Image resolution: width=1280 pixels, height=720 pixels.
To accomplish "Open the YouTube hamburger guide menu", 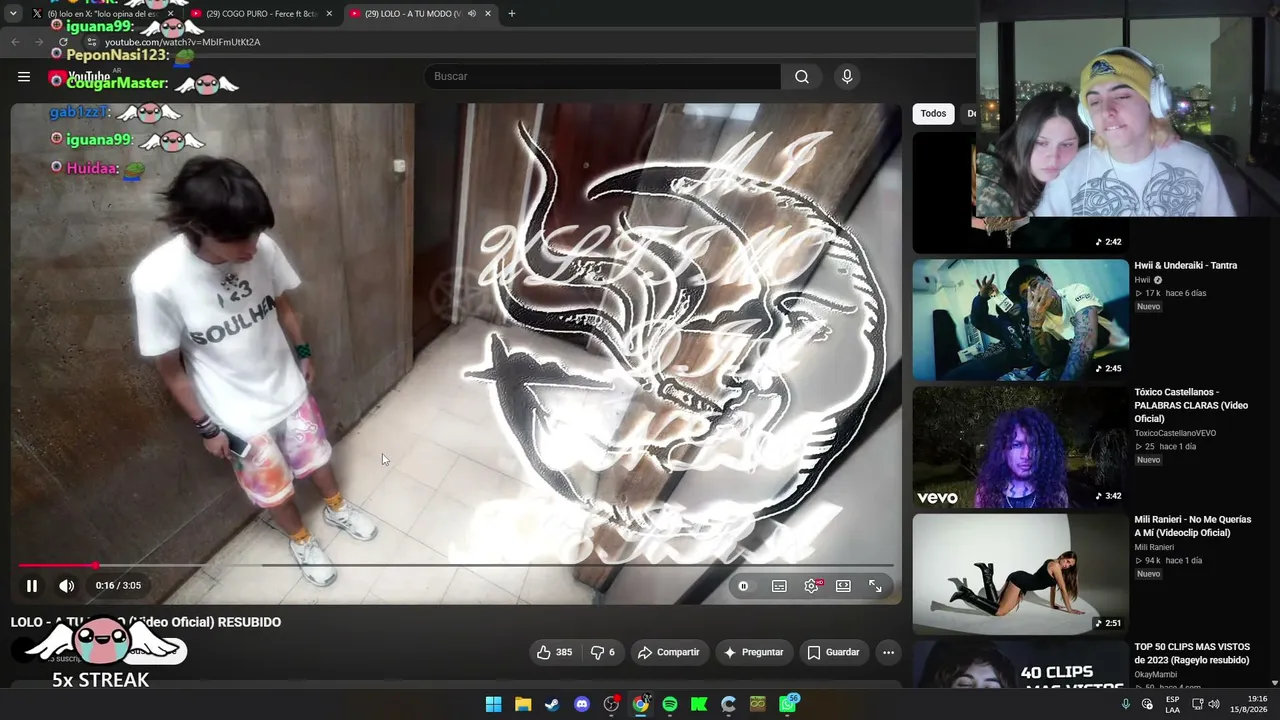I will pyautogui.click(x=24, y=76).
